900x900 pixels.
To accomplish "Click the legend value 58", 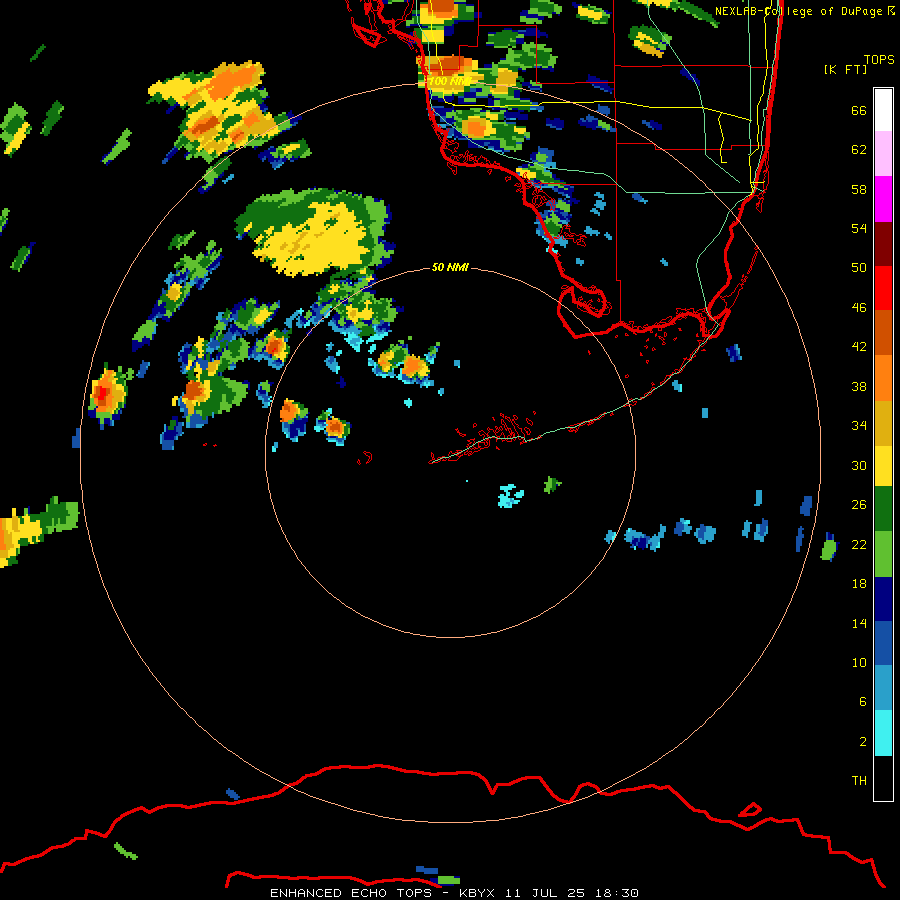I will coord(859,189).
